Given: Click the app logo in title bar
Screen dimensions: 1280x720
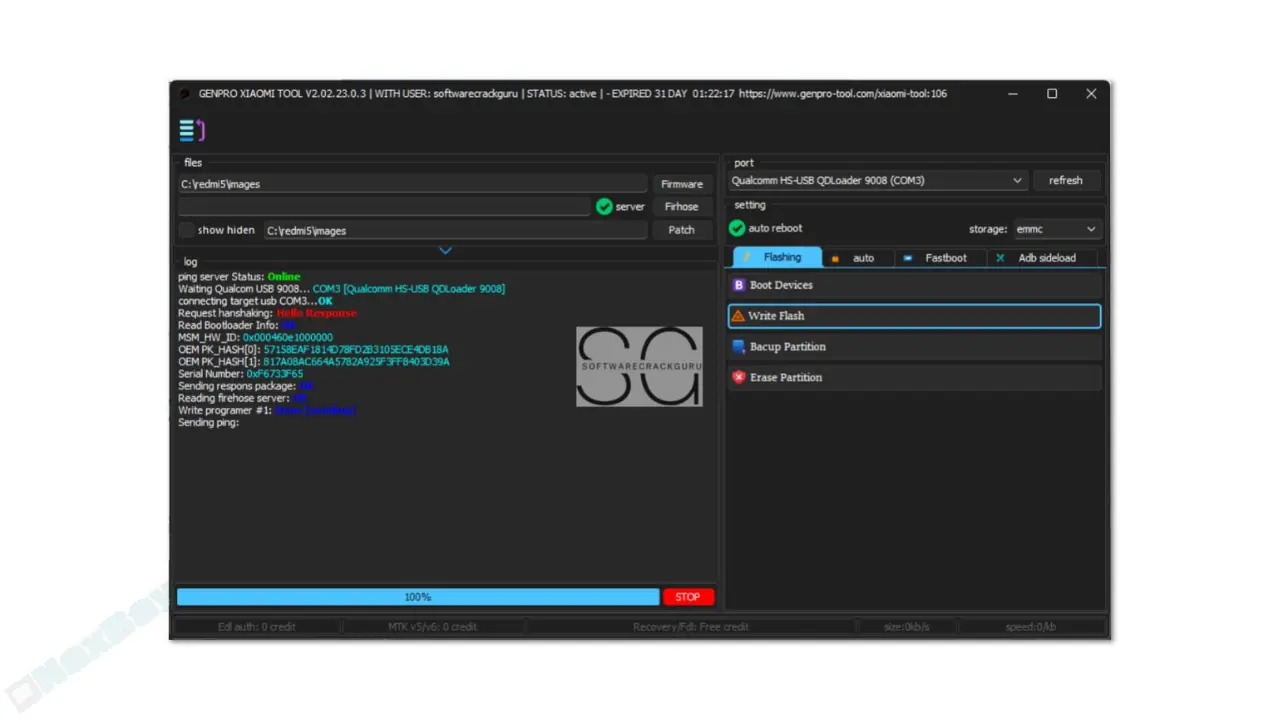Looking at the screenshot, I should point(185,94).
